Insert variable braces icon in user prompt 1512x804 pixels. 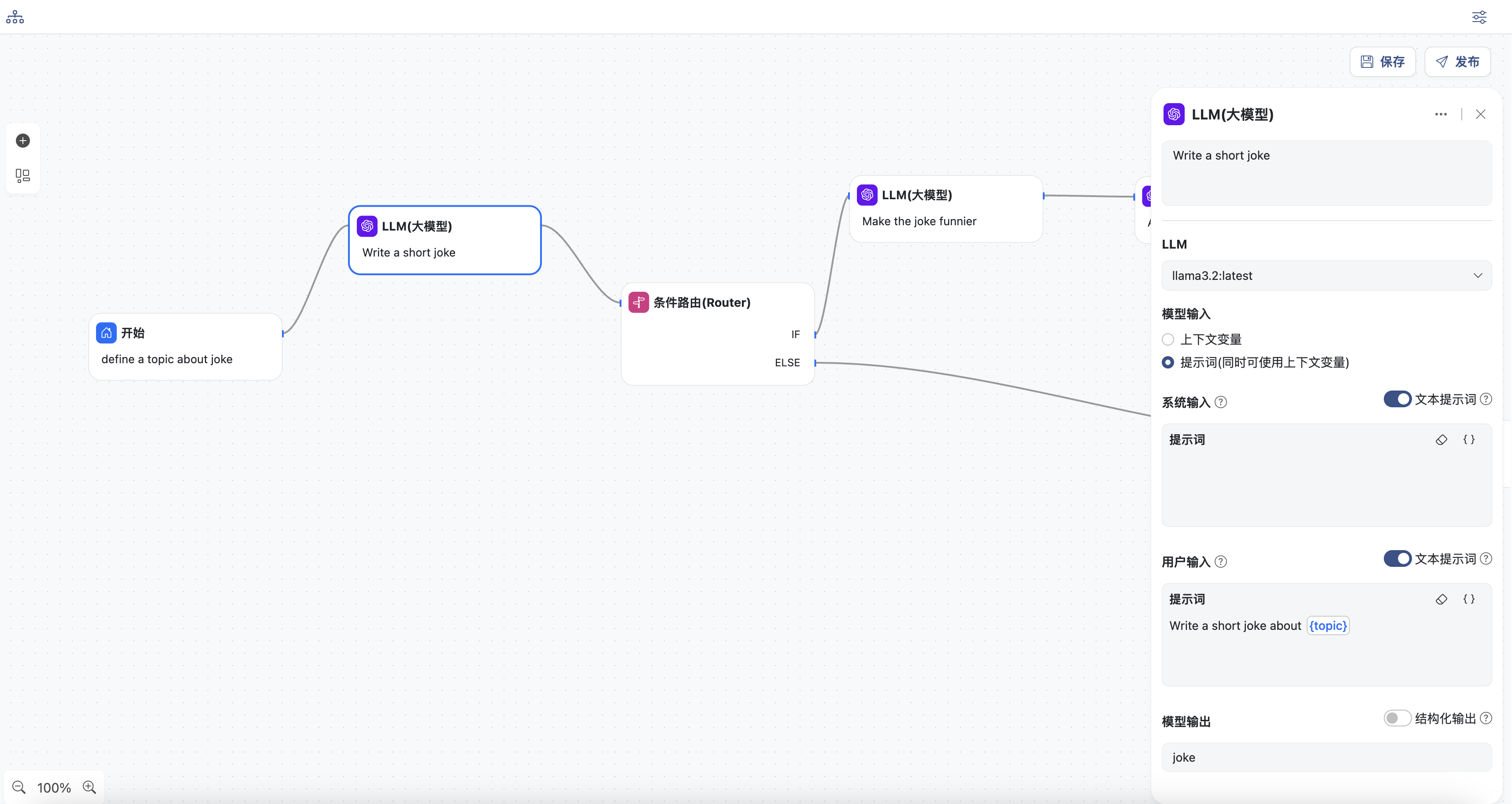(1468, 599)
